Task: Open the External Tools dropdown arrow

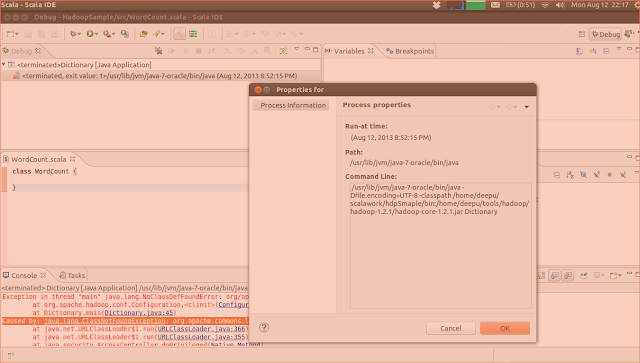Action: pyautogui.click(x=113, y=34)
